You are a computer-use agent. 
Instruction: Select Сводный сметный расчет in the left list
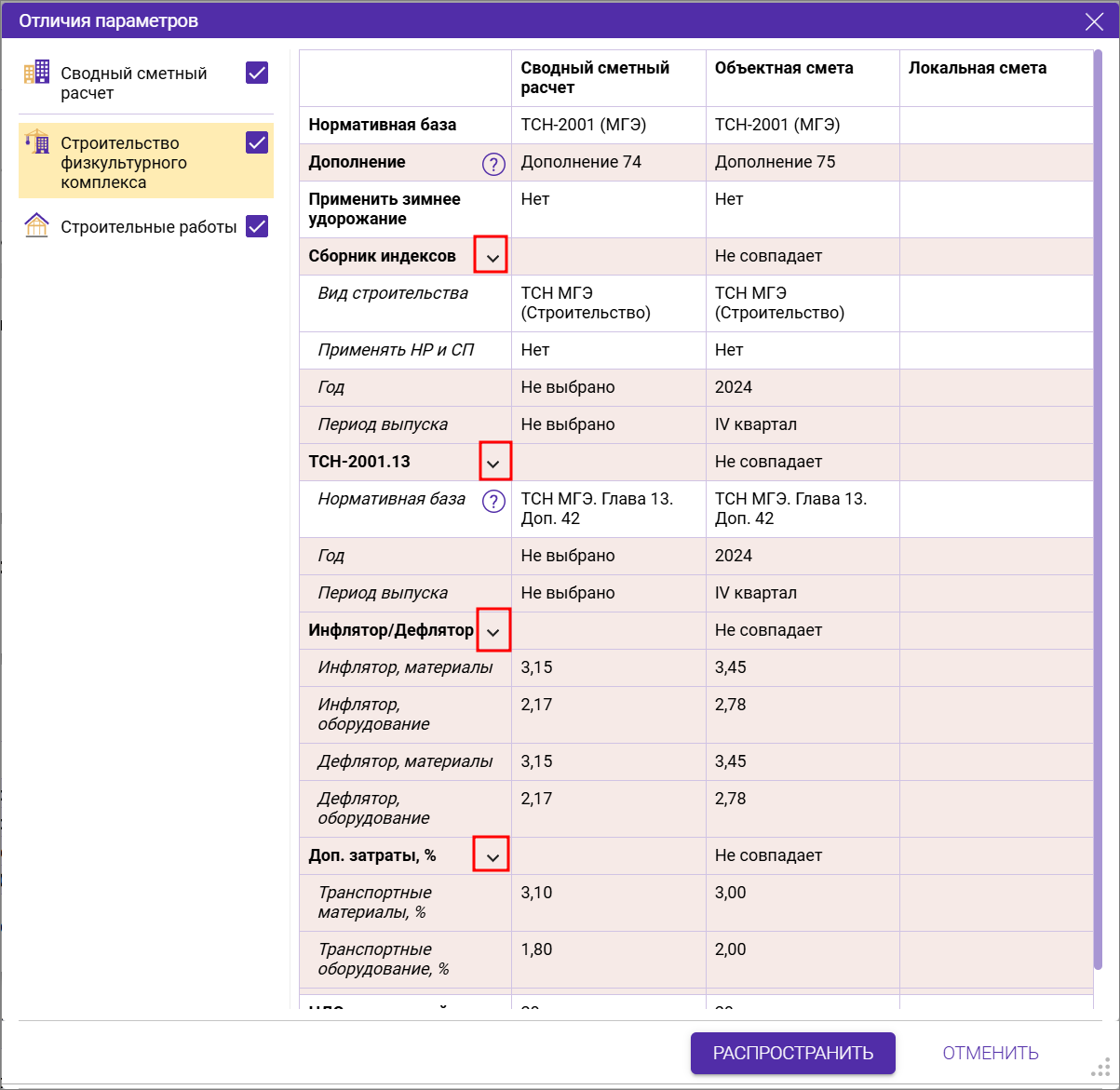pos(134,83)
